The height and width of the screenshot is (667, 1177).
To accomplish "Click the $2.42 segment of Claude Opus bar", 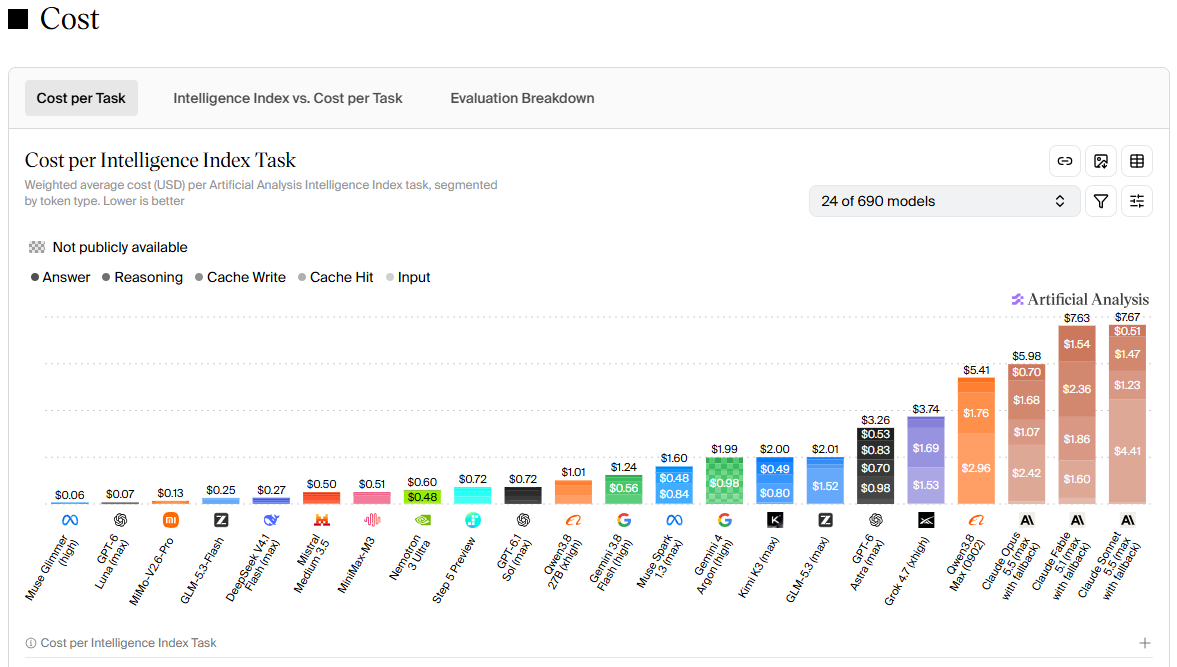I will click(1026, 473).
